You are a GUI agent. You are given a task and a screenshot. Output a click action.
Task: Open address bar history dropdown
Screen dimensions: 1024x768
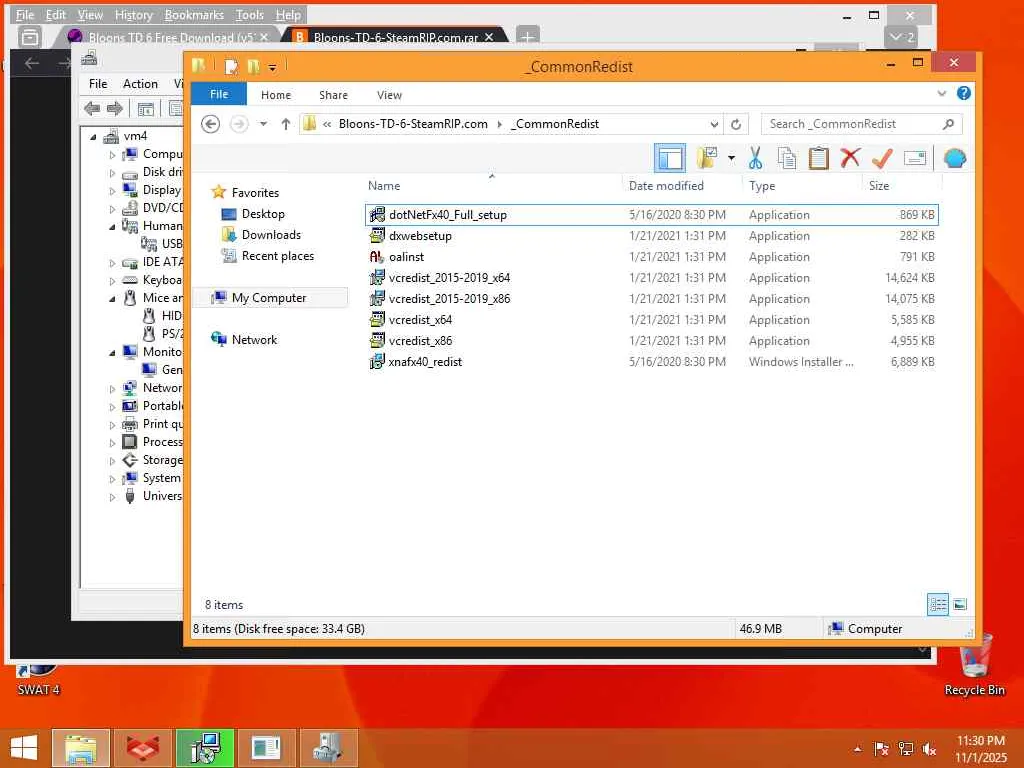coord(714,124)
